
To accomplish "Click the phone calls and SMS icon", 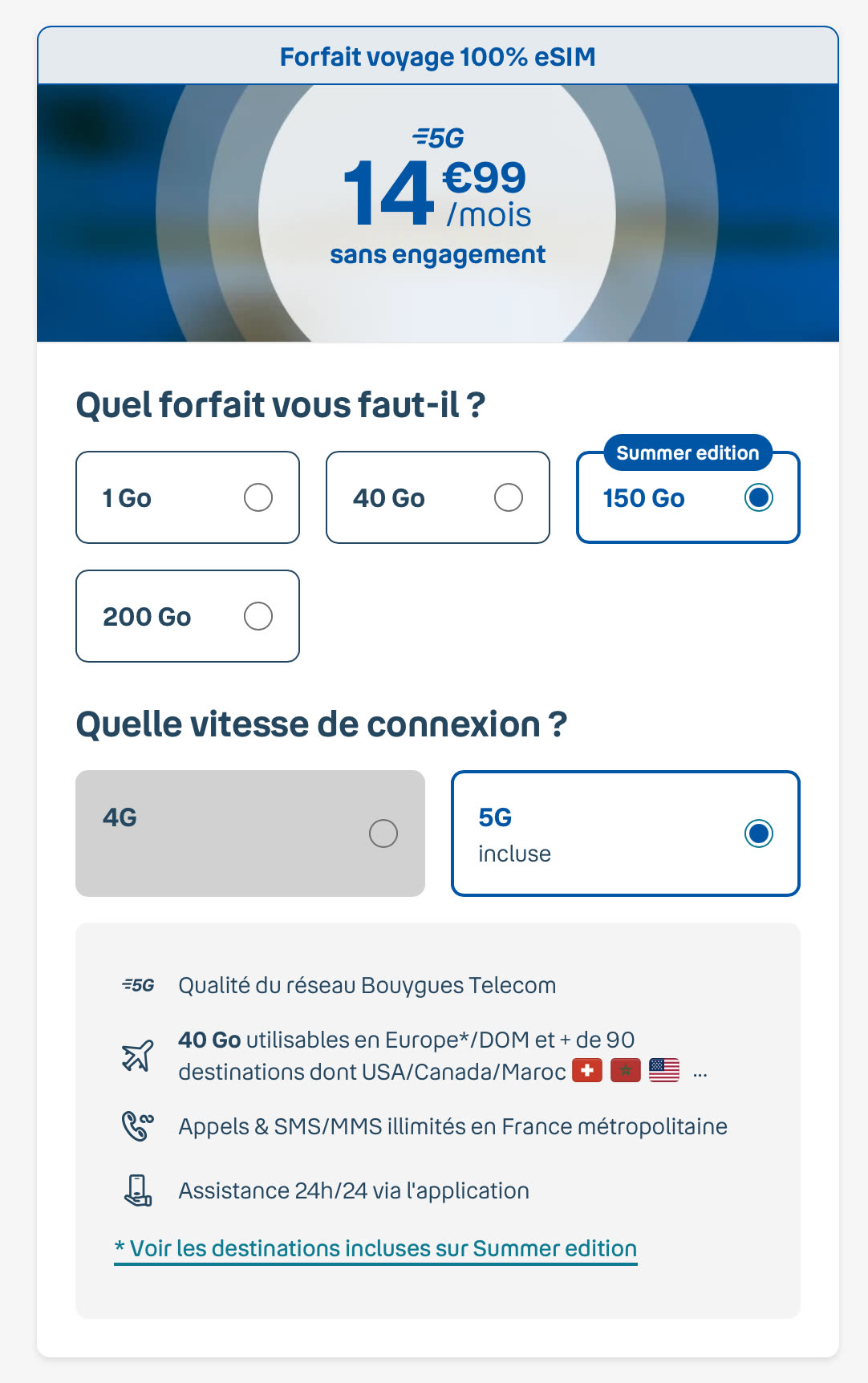I will click(x=138, y=1126).
